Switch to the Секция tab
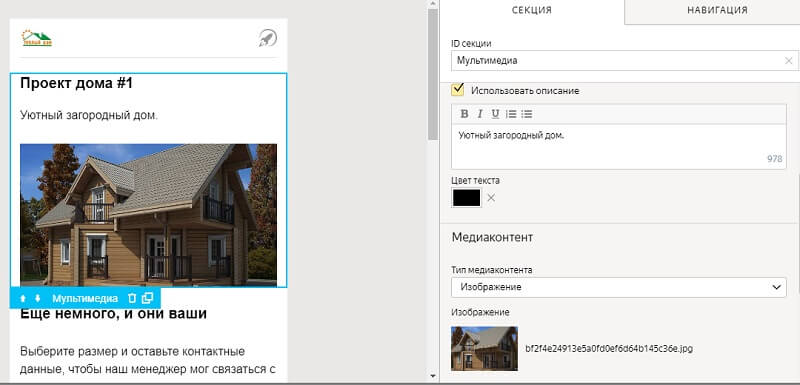Screen dimensions: 800x385 (x=532, y=10)
